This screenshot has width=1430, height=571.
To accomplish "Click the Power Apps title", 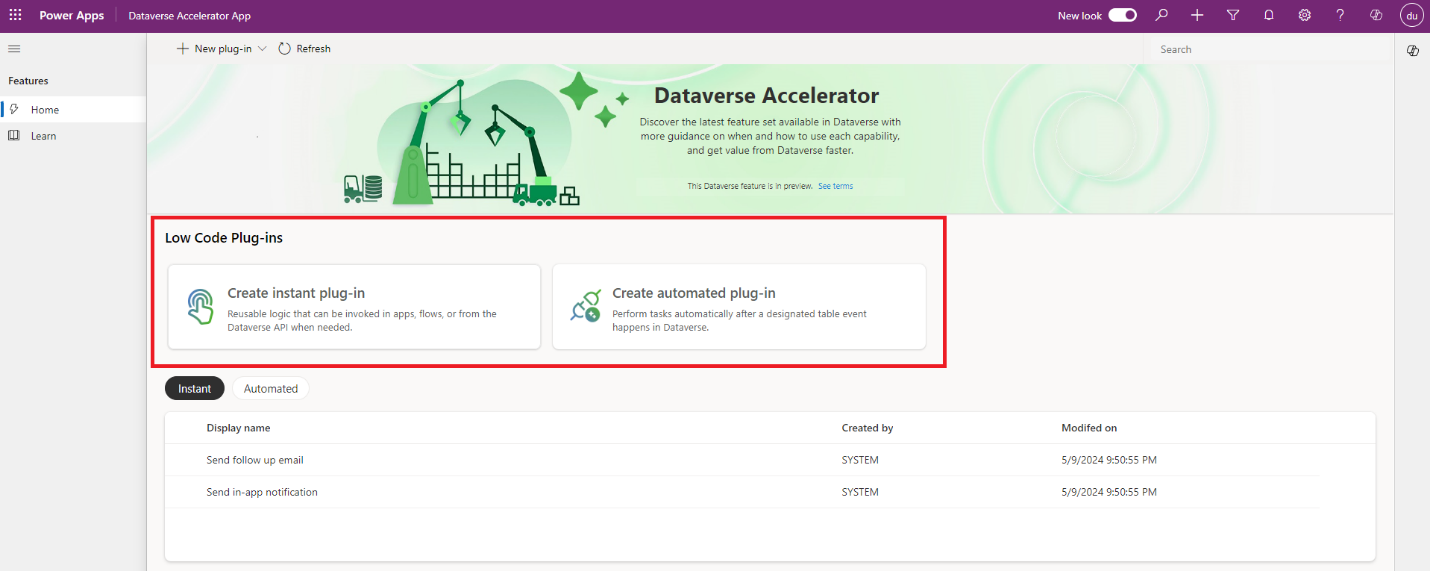I will coord(71,16).
